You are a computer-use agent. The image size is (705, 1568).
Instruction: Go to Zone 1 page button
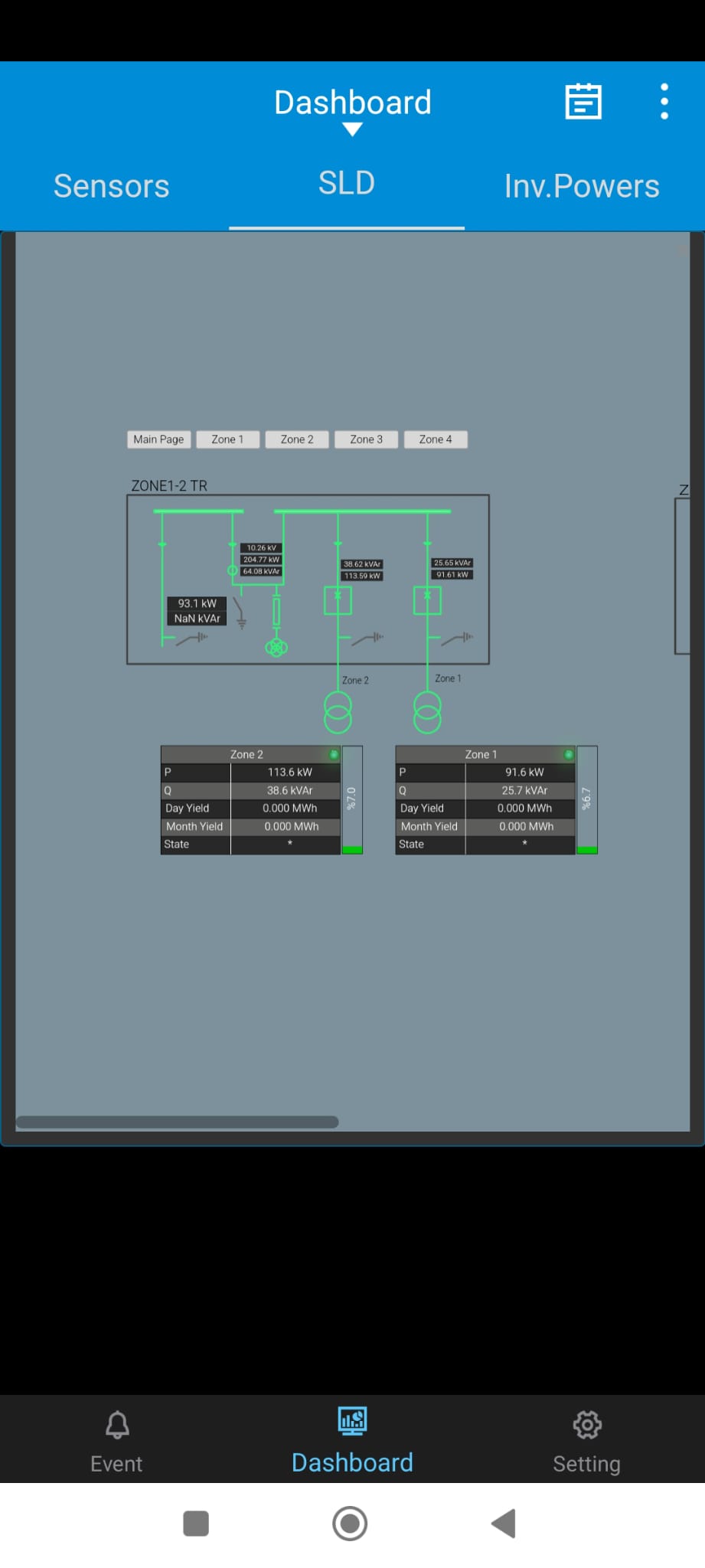(227, 439)
